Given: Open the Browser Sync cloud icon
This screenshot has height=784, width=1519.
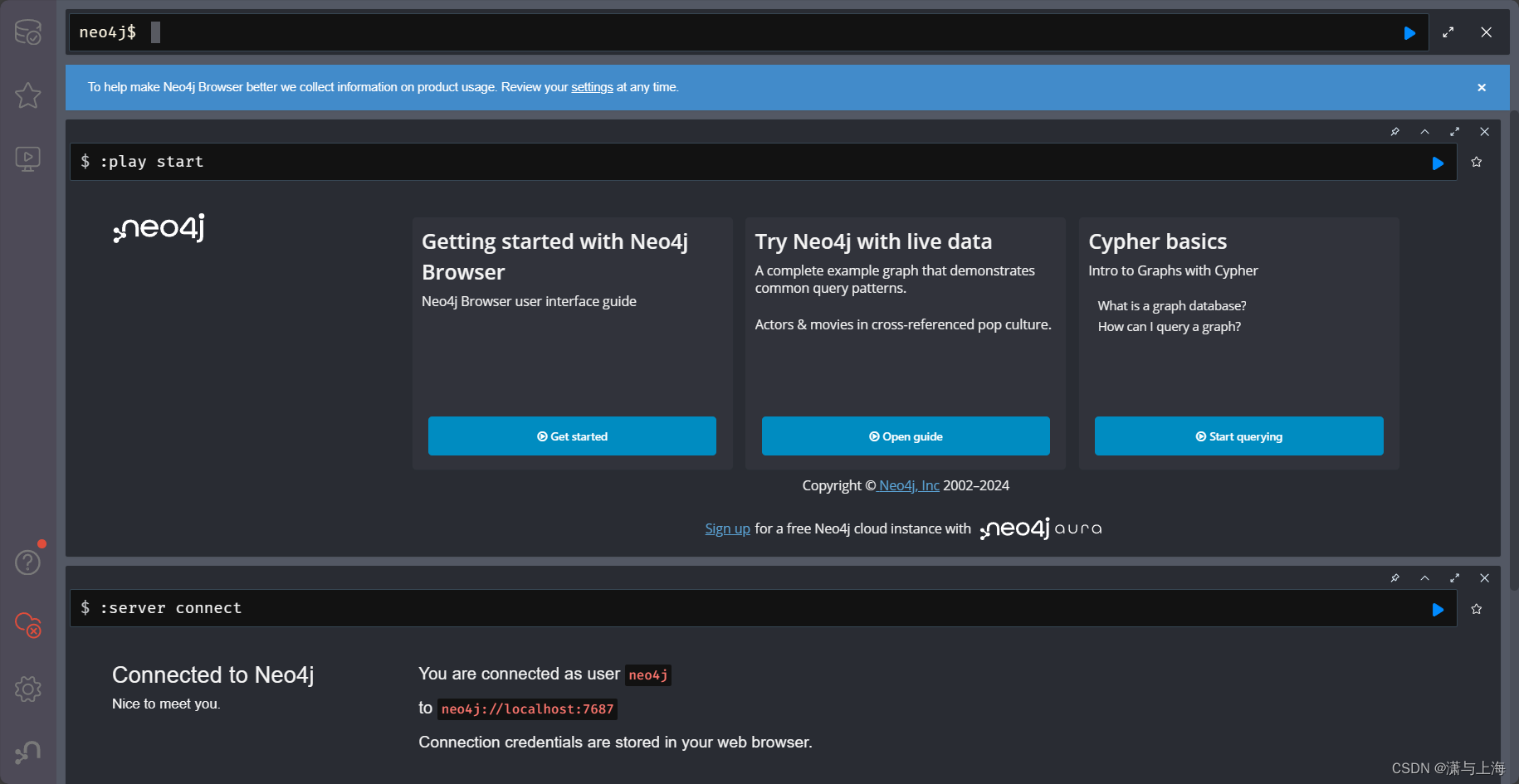Looking at the screenshot, I should tap(28, 625).
